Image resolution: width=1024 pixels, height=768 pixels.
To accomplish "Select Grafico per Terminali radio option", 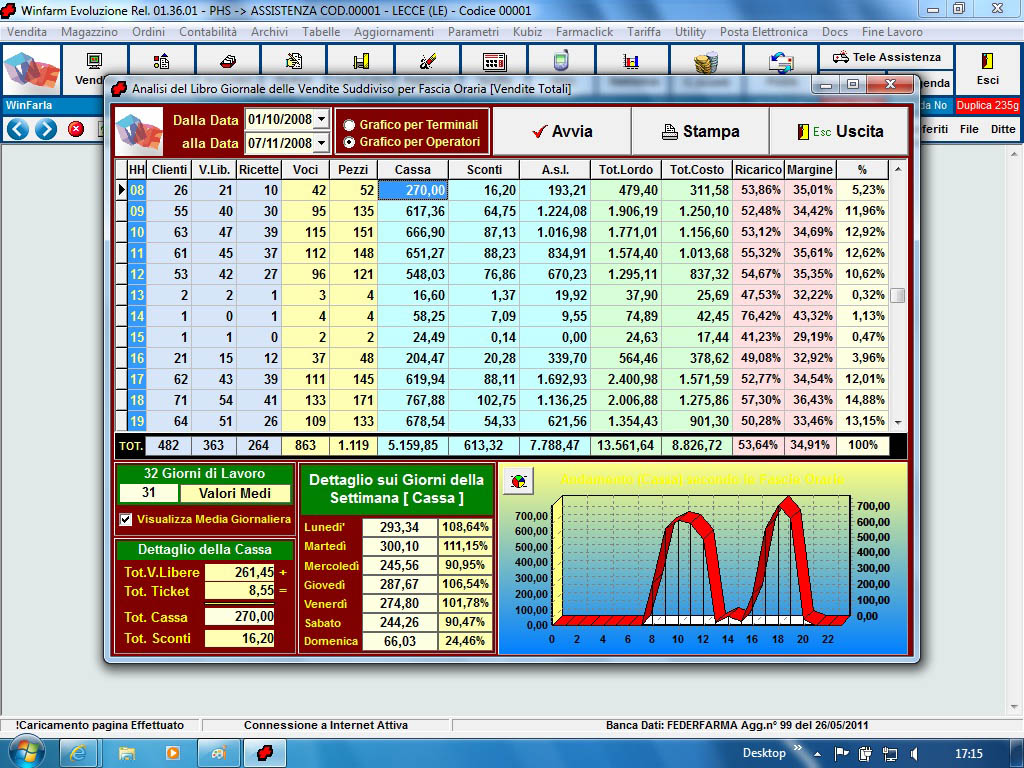I will coord(349,125).
